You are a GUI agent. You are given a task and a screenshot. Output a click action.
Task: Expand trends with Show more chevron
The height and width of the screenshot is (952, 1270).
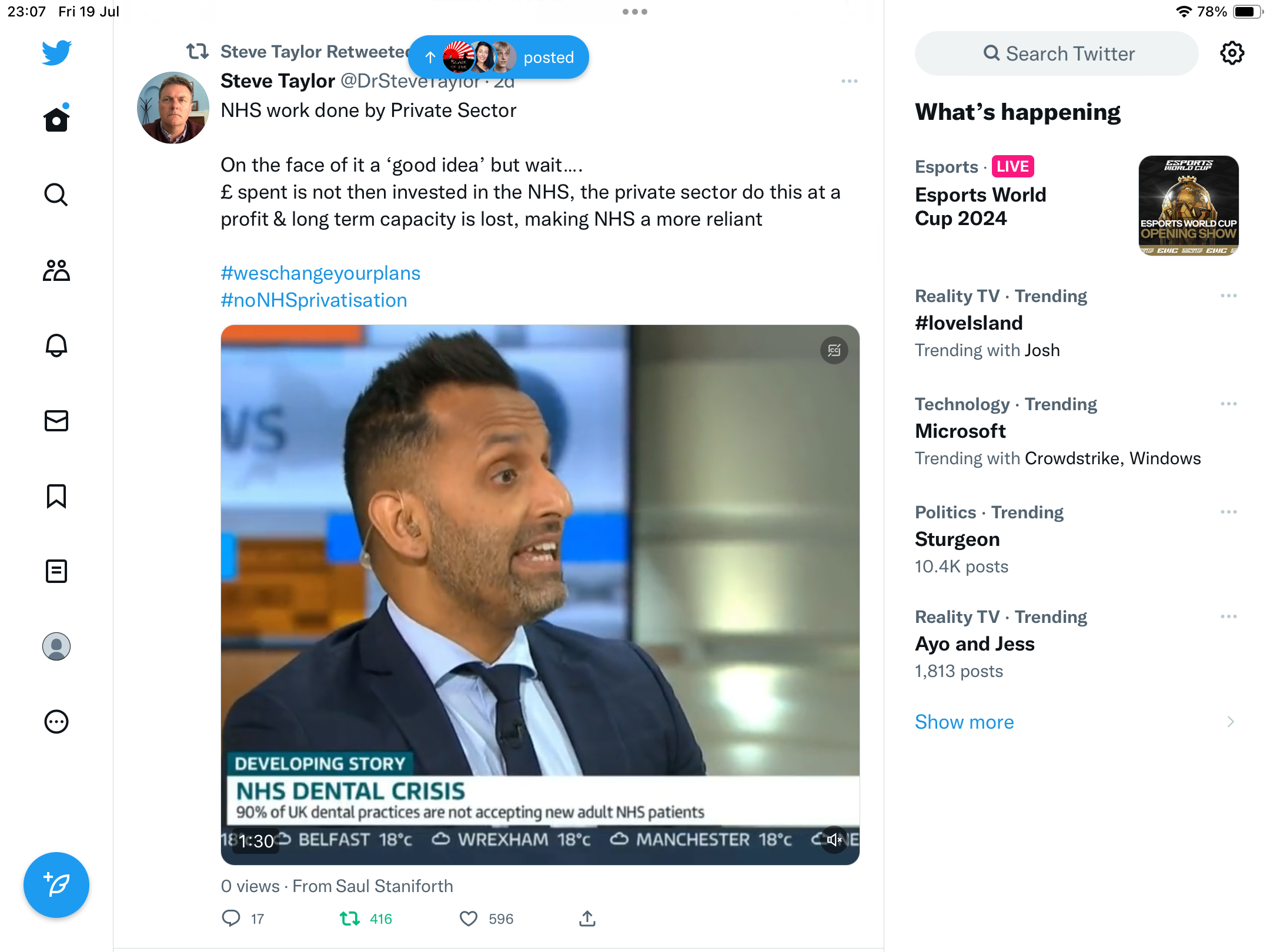click(1230, 722)
